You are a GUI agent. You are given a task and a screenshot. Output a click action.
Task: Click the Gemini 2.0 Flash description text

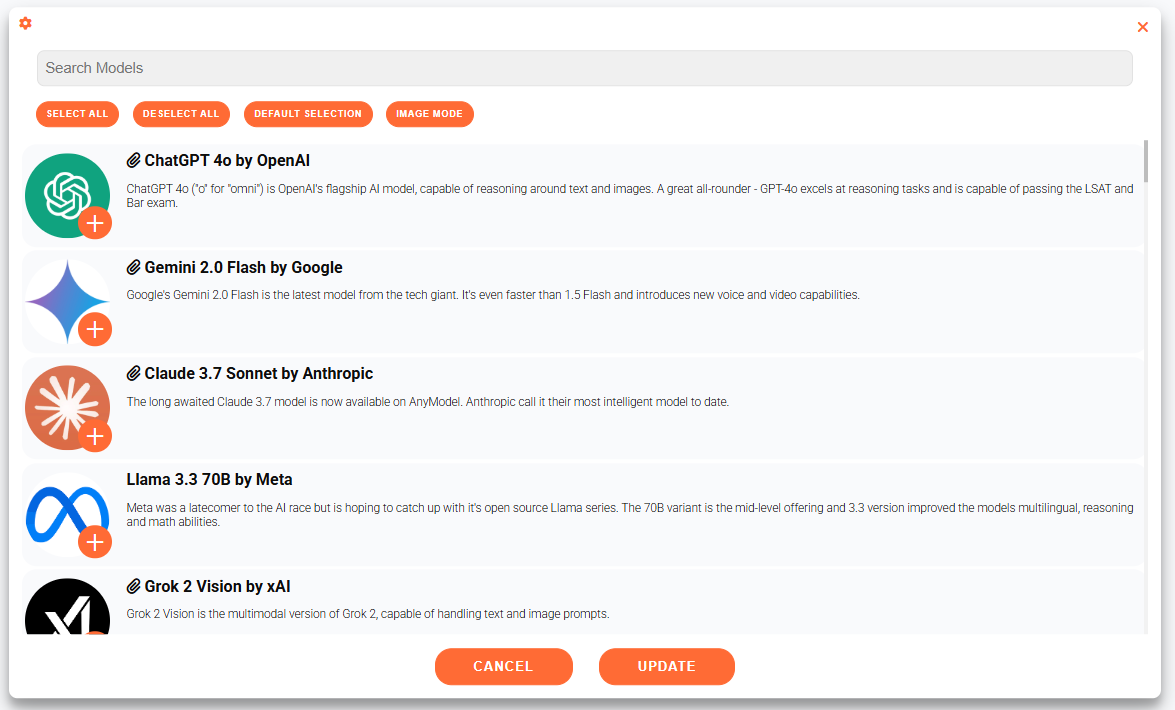493,295
